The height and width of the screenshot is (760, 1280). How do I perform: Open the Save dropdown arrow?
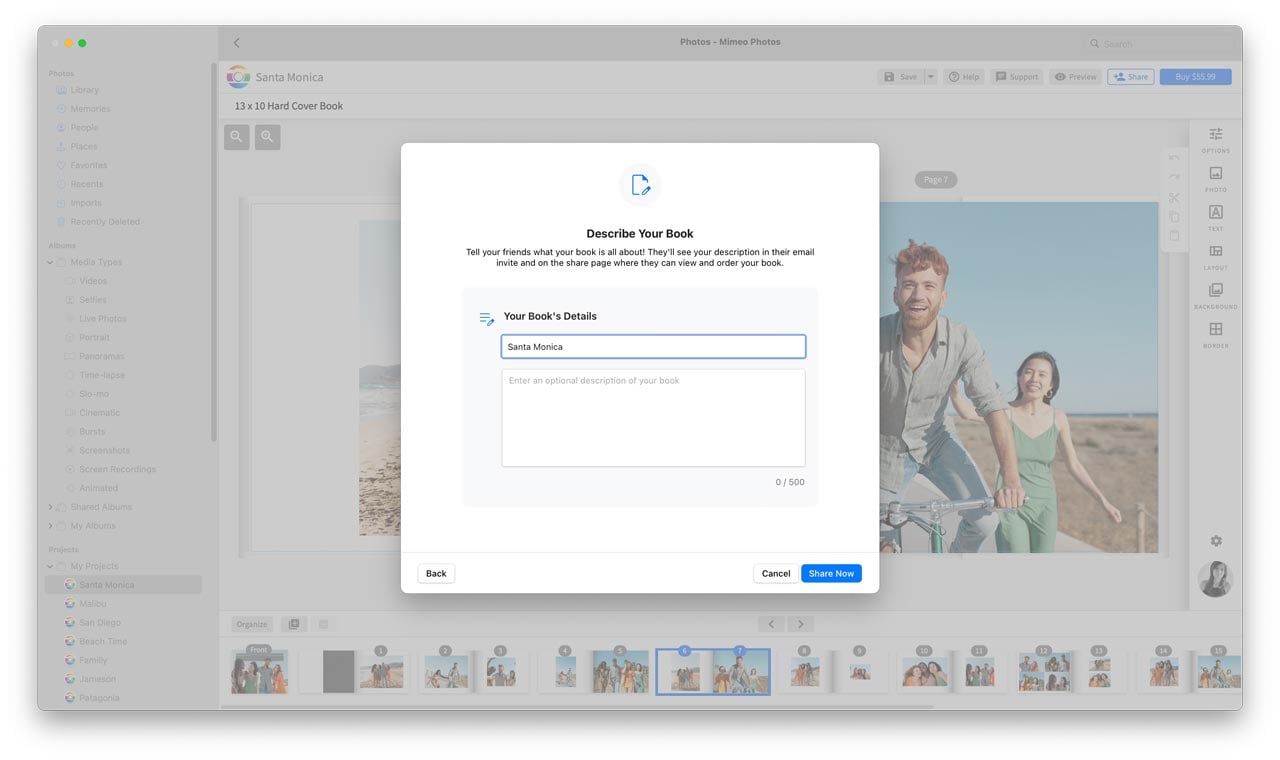tap(930, 76)
